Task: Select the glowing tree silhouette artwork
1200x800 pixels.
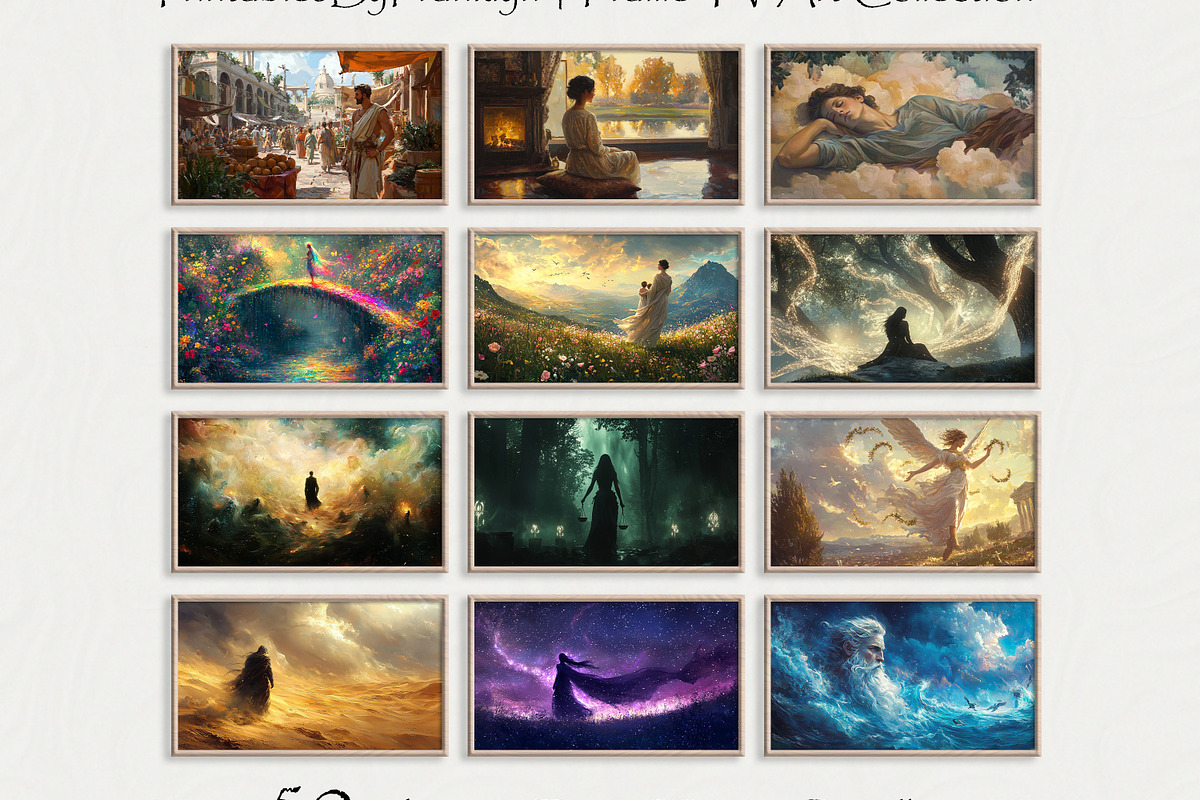Action: coord(903,308)
